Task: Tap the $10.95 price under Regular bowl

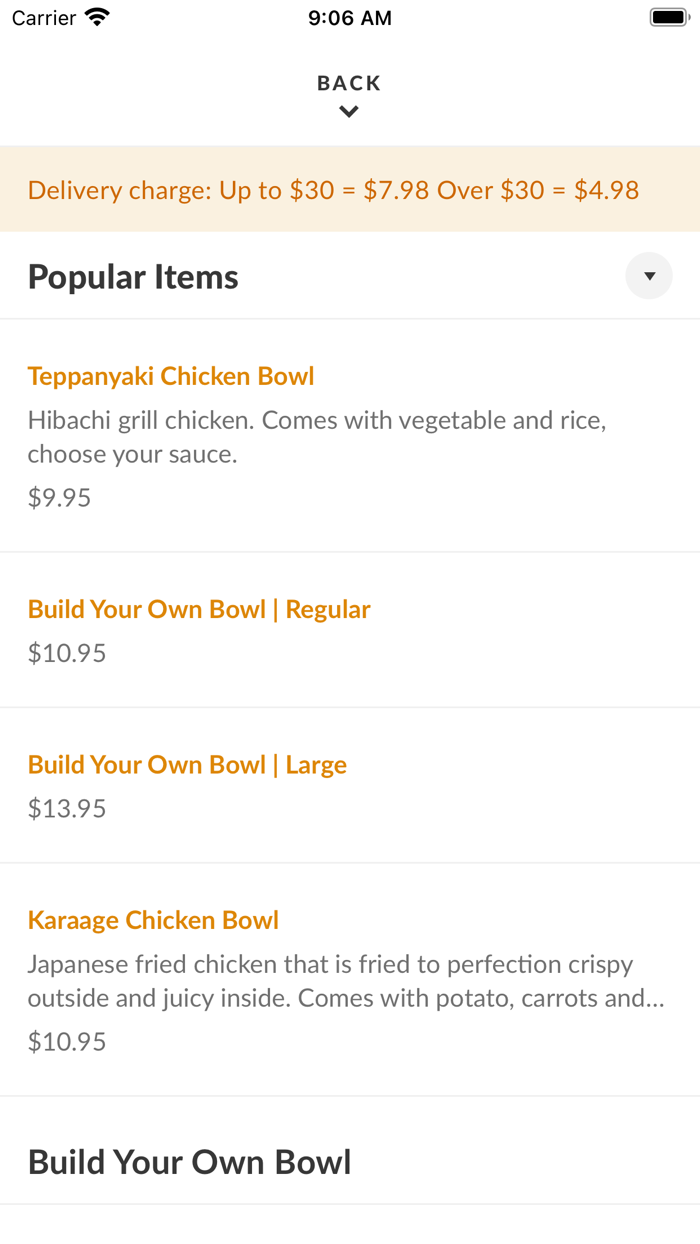Action: (x=67, y=653)
